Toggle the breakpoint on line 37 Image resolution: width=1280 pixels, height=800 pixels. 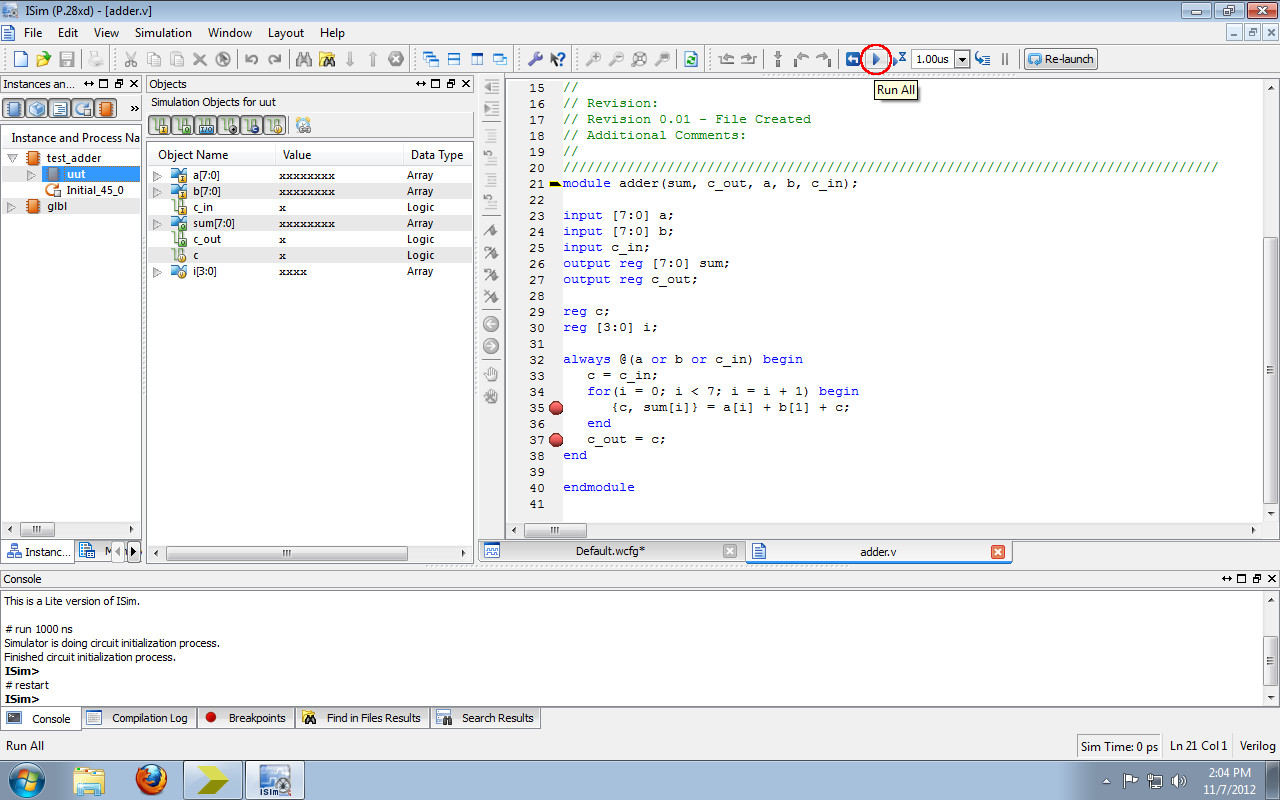click(x=556, y=439)
